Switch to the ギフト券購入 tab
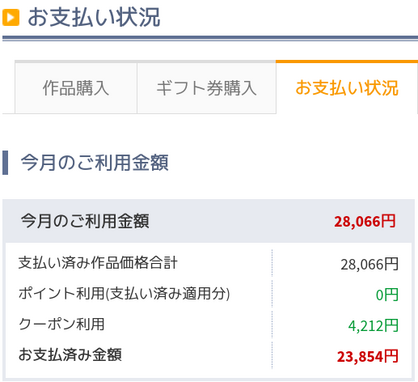This screenshot has width=418, height=382. click(207, 88)
